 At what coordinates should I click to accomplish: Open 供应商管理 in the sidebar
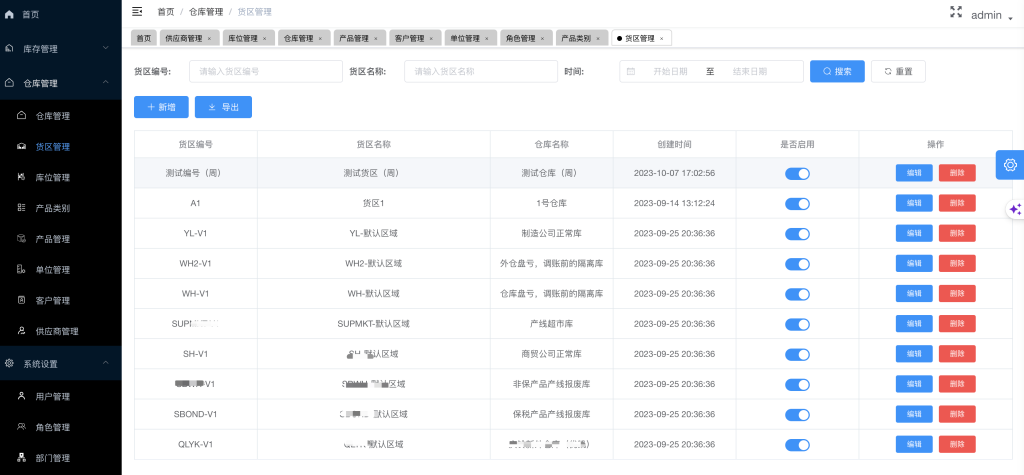(x=56, y=331)
